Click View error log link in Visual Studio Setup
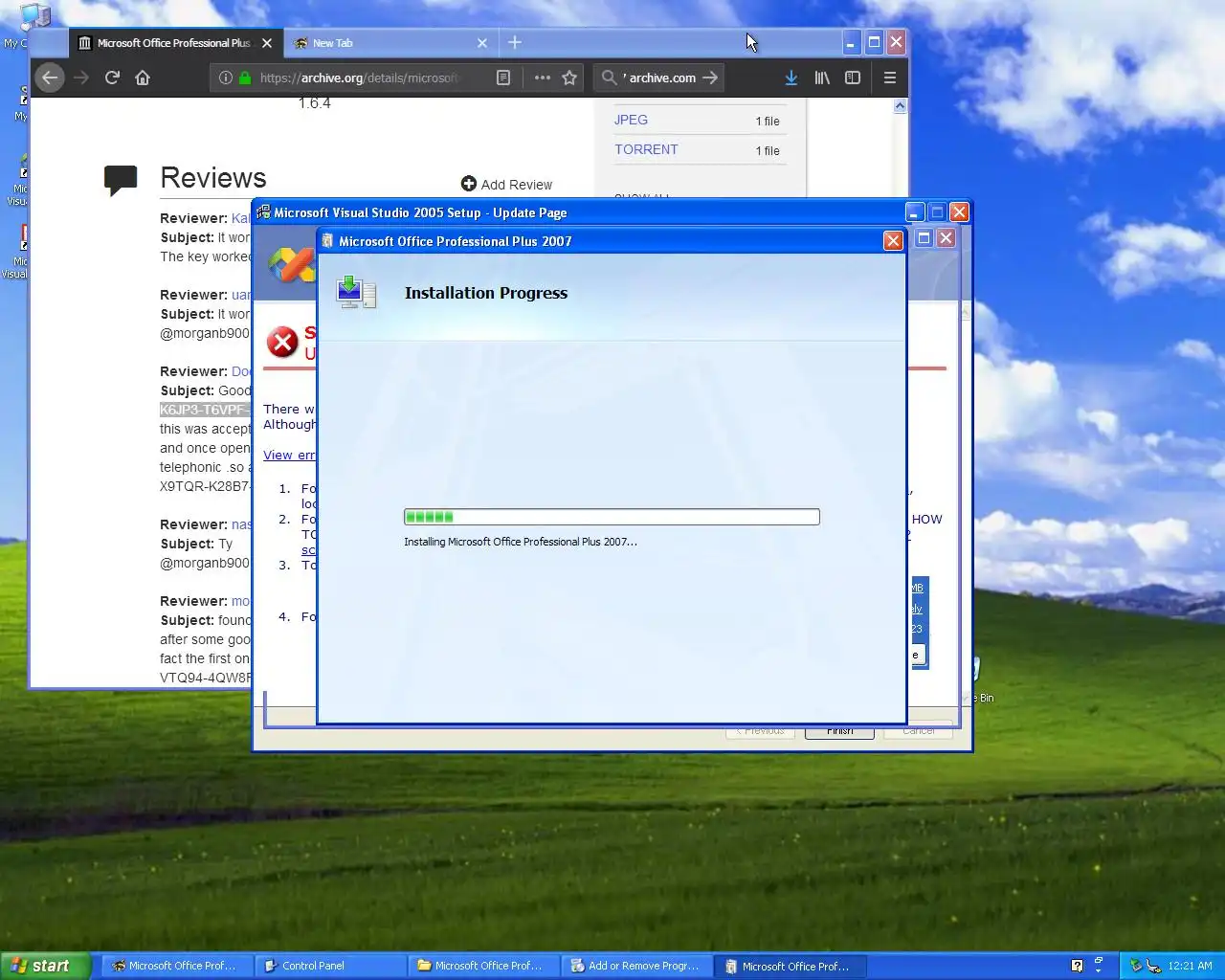The height and width of the screenshot is (980, 1225). pyautogui.click(x=289, y=455)
